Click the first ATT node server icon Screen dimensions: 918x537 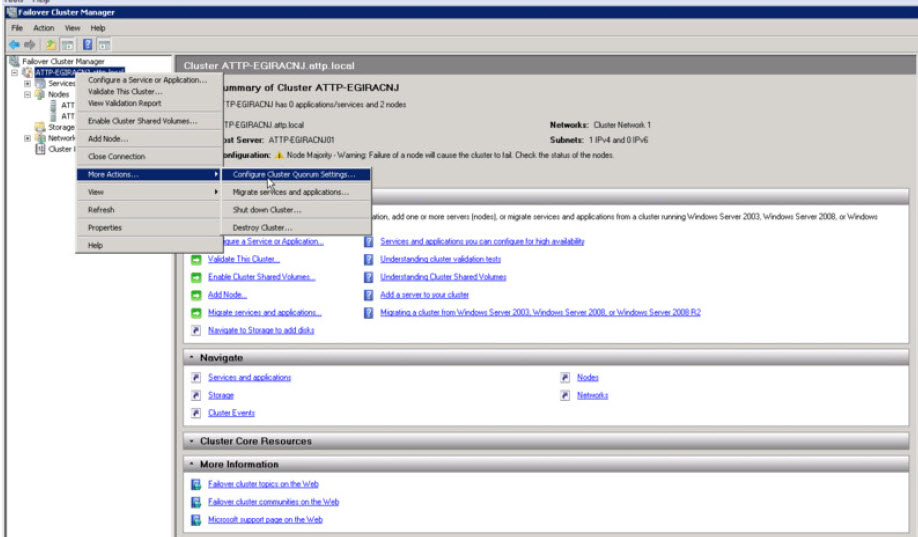point(53,105)
